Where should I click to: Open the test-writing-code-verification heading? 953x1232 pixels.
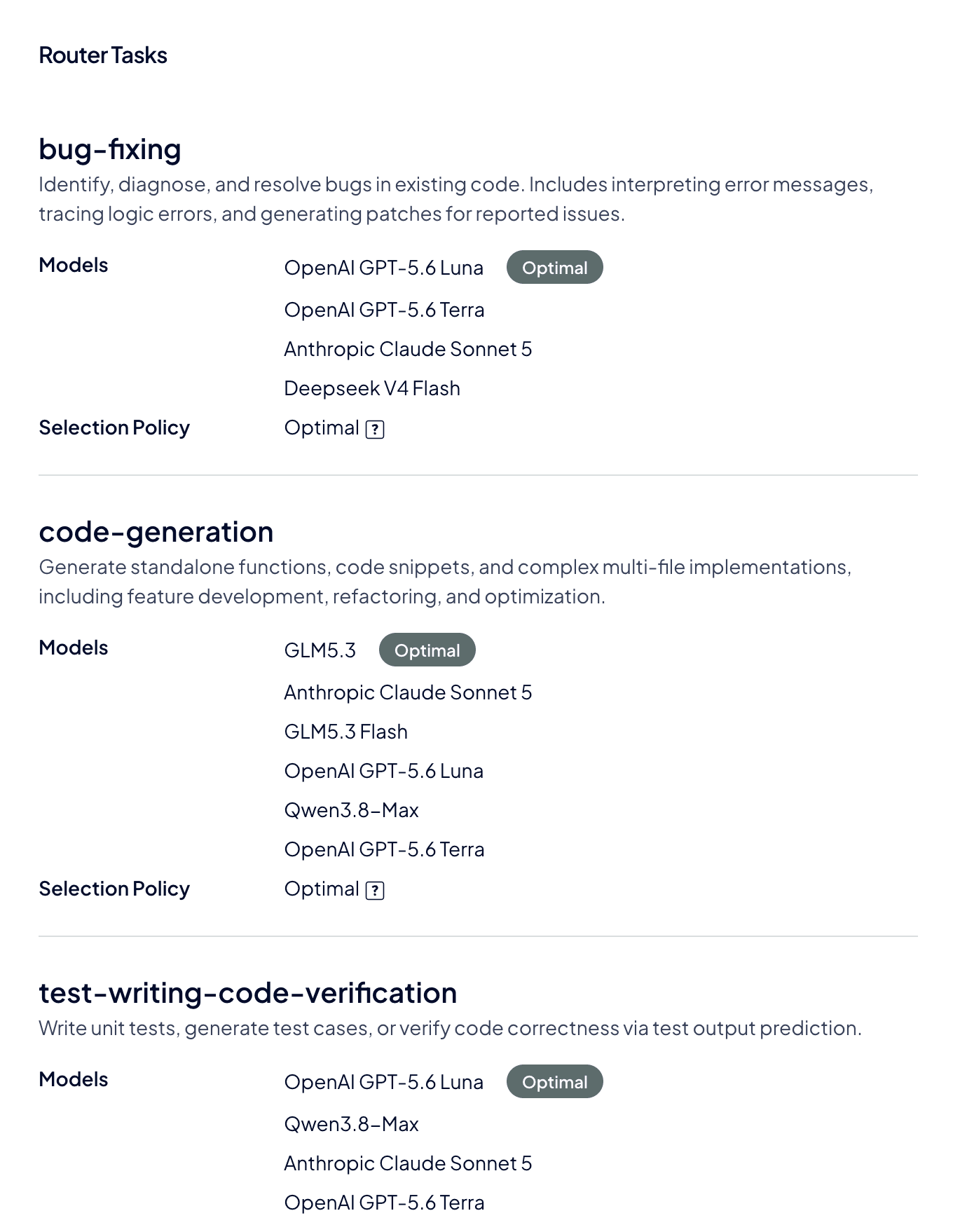pos(248,993)
